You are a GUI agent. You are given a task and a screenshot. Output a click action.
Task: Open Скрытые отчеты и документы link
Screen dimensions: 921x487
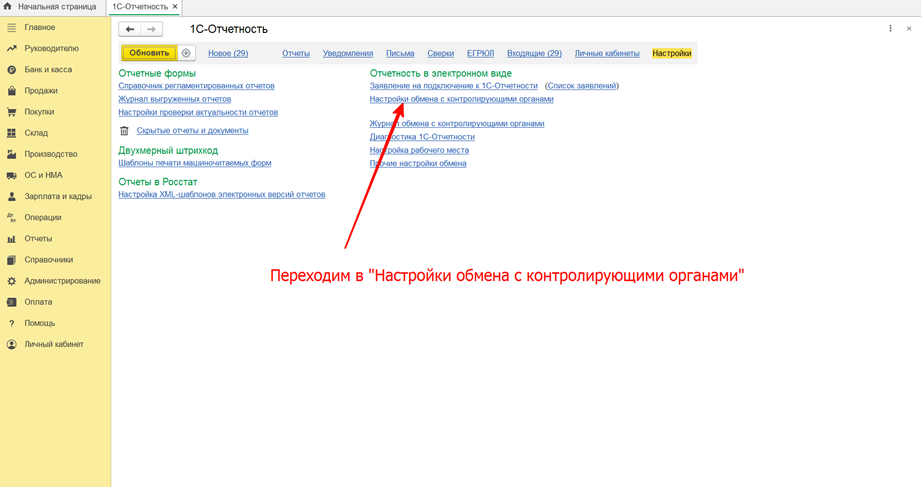coord(192,131)
